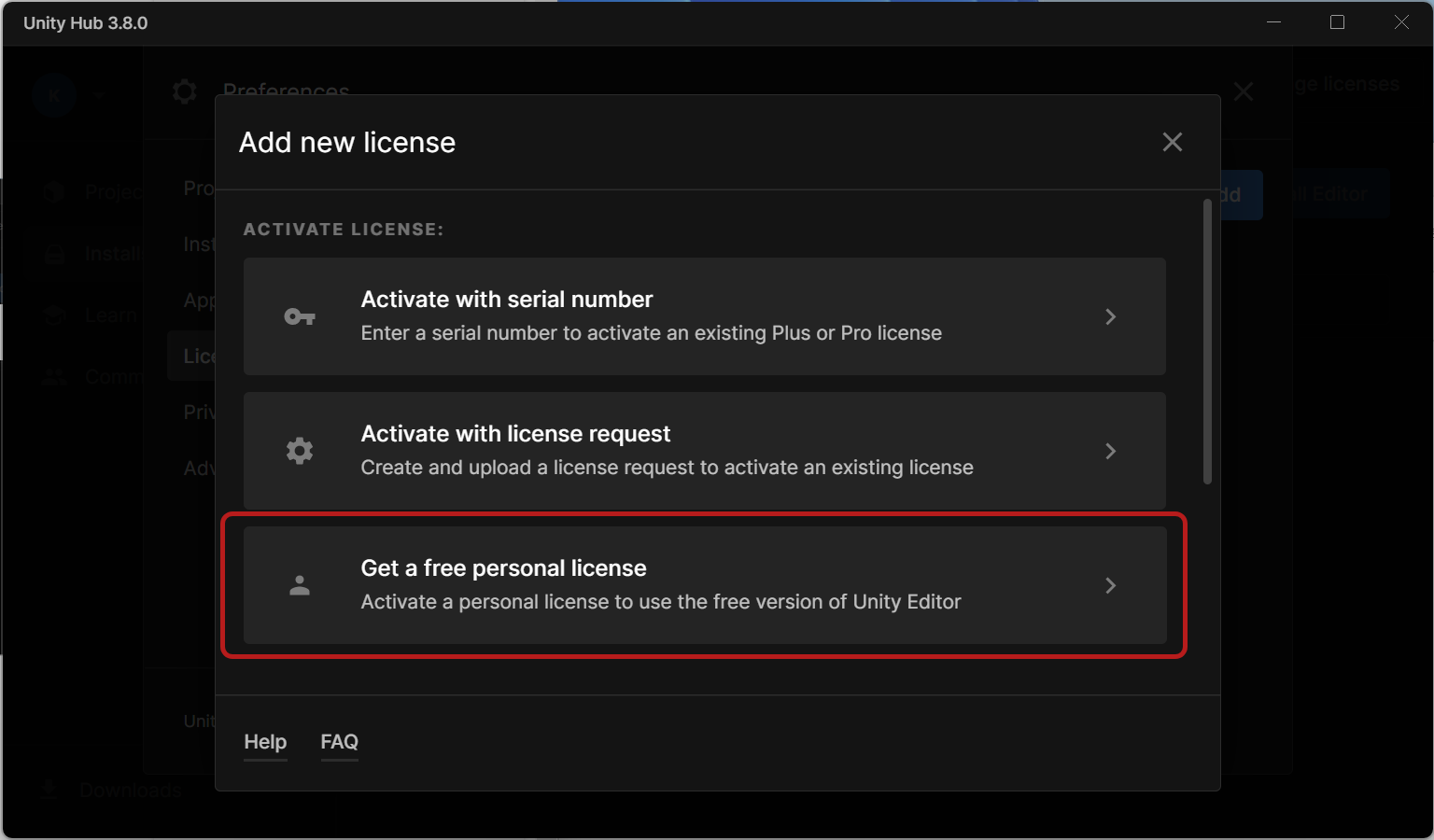Viewport: 1434px width, 840px height.
Task: Click the person icon for personal license
Action: (x=300, y=585)
